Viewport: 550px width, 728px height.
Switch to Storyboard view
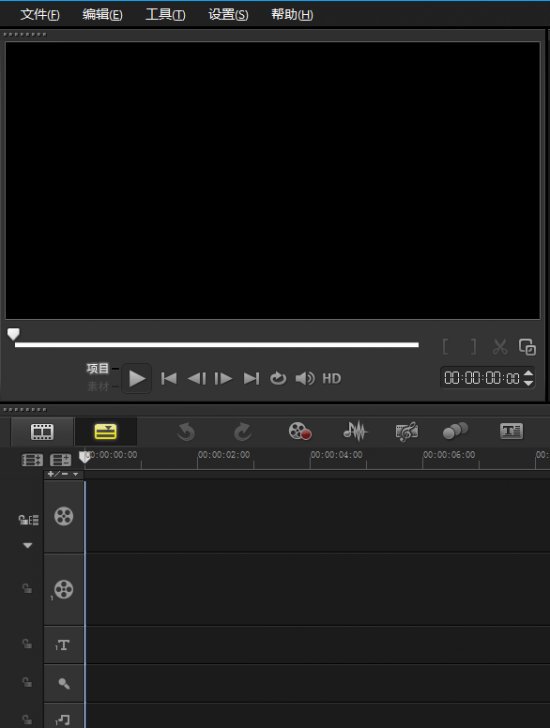(x=42, y=432)
